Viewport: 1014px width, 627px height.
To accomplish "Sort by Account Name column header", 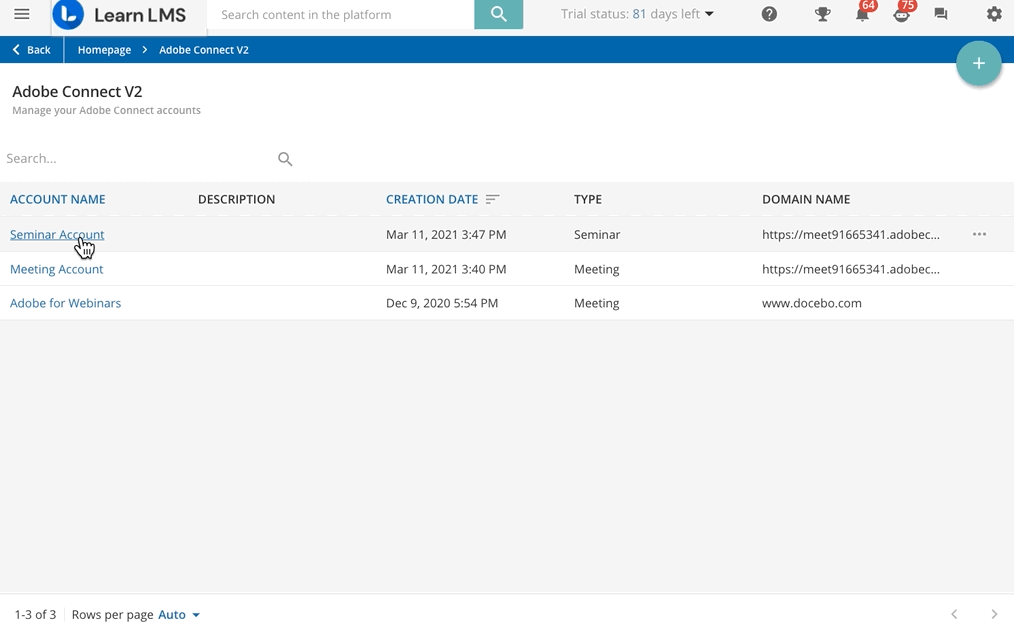I will pyautogui.click(x=58, y=199).
